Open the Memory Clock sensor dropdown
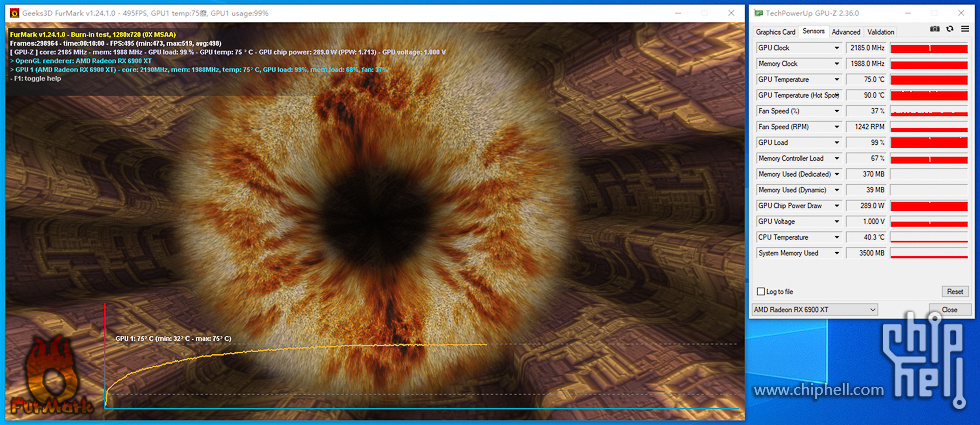 836,64
